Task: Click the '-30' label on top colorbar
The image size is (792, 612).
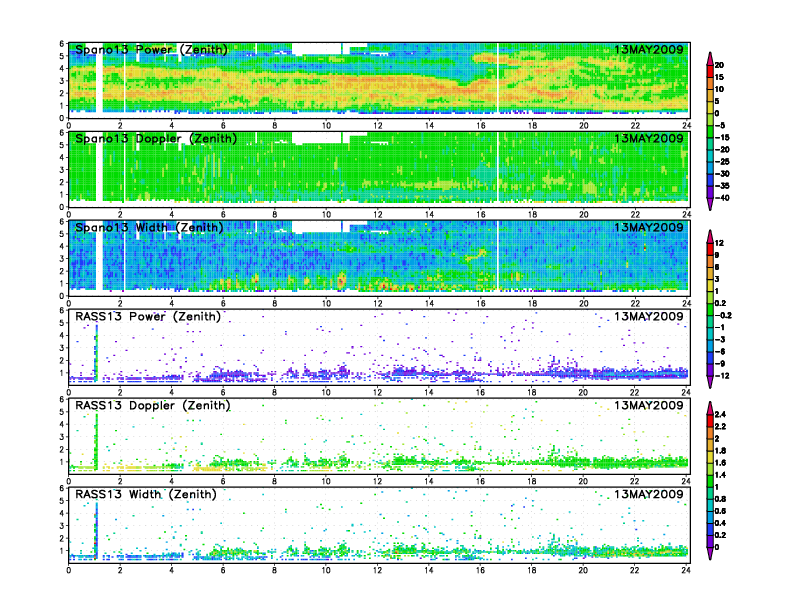Action: coord(722,174)
